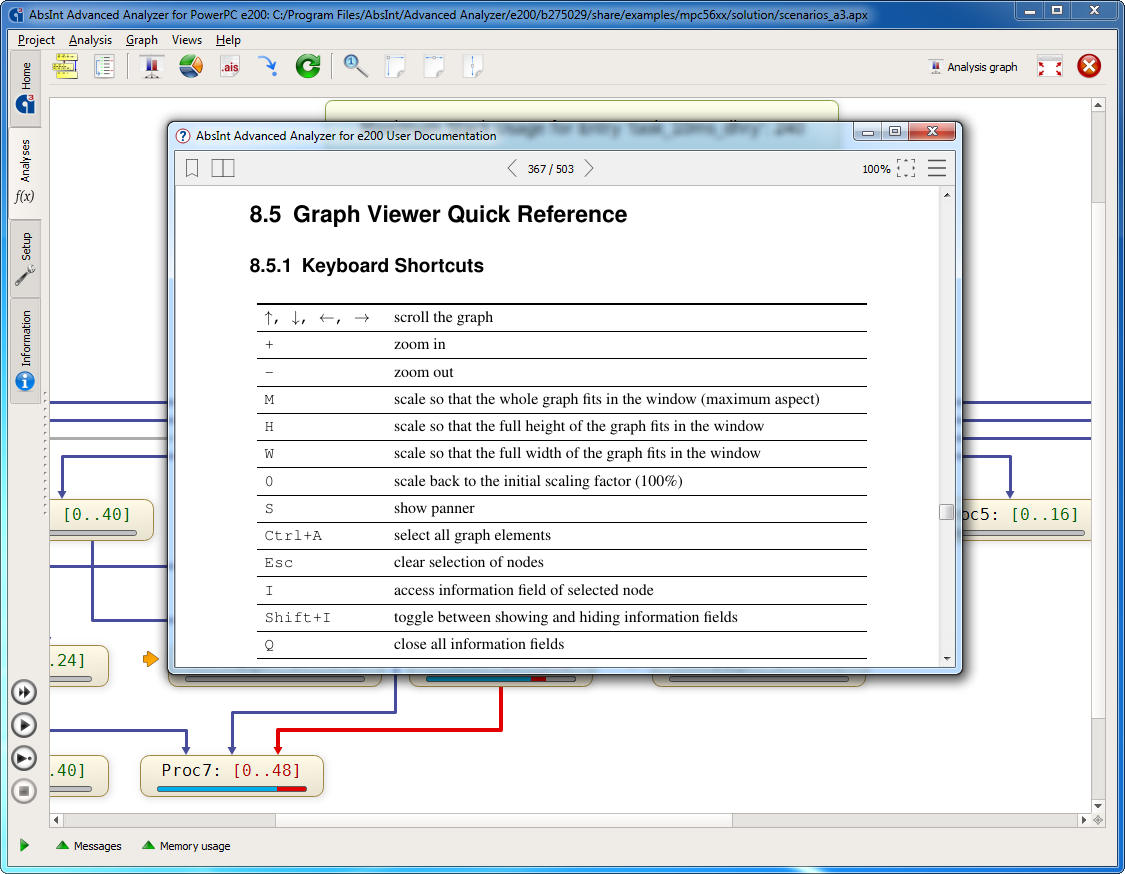Go to the next documentation page
Viewport: 1125px width, 874px height.
tap(588, 169)
